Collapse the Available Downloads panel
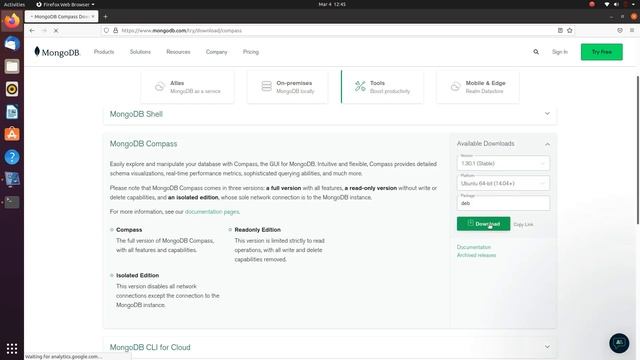This screenshot has width=640, height=360. (547, 144)
